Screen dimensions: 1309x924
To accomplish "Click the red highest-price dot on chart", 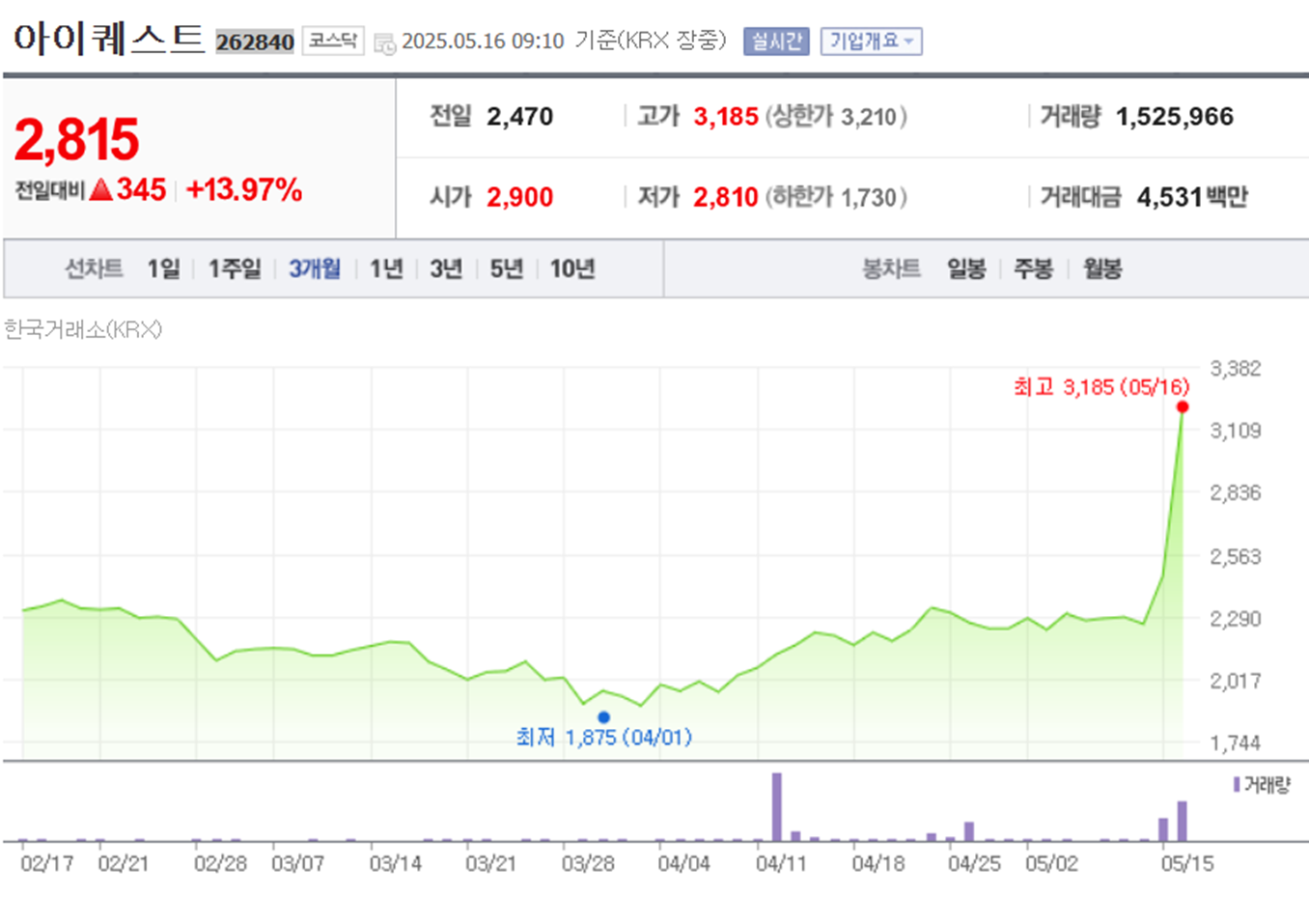I will 1182,406.
